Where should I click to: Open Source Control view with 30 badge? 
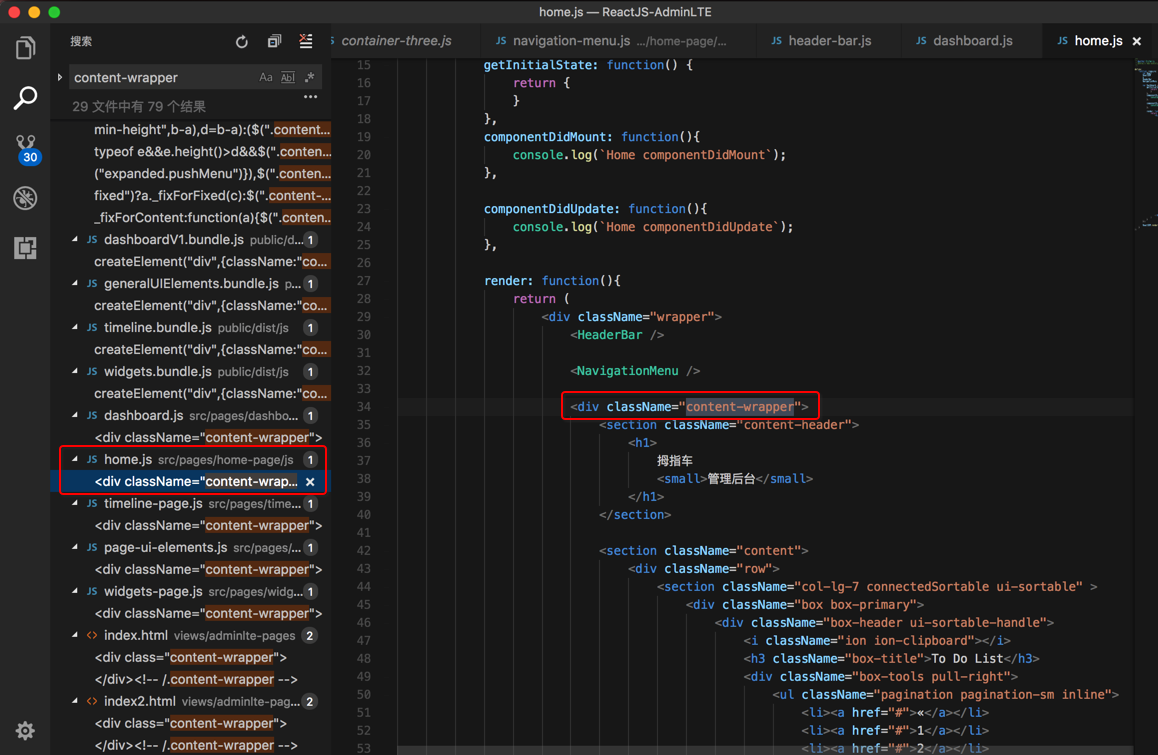coord(25,149)
